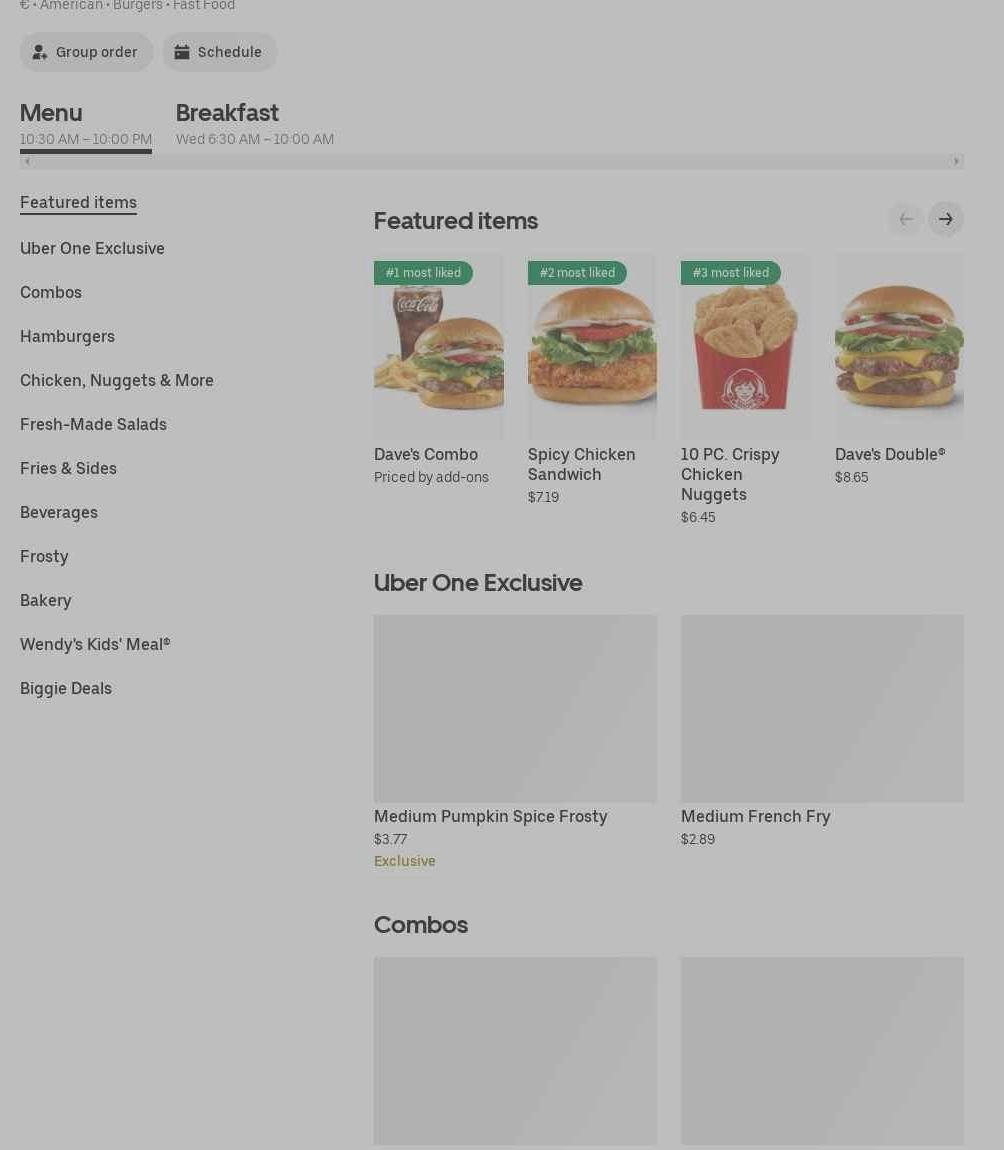Choose the 10 PC. Crispy Chicken Nuggets
This screenshot has height=1150, width=1004.
746,389
